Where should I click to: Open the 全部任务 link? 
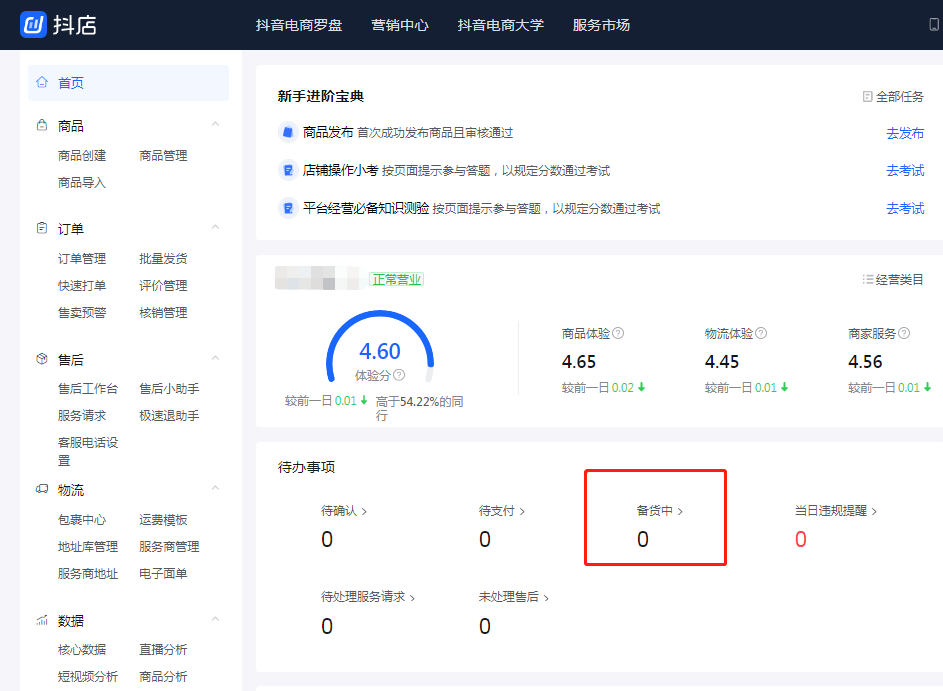click(893, 96)
